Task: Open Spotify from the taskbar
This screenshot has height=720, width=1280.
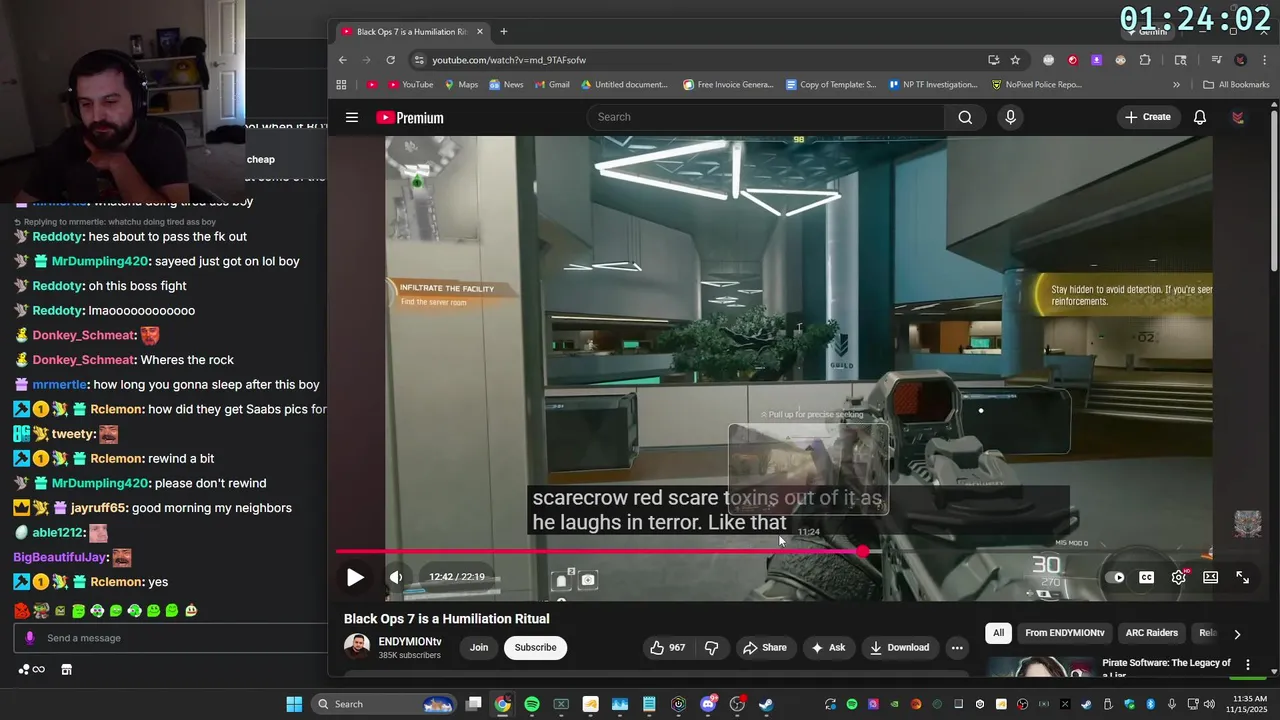Action: coord(532,704)
